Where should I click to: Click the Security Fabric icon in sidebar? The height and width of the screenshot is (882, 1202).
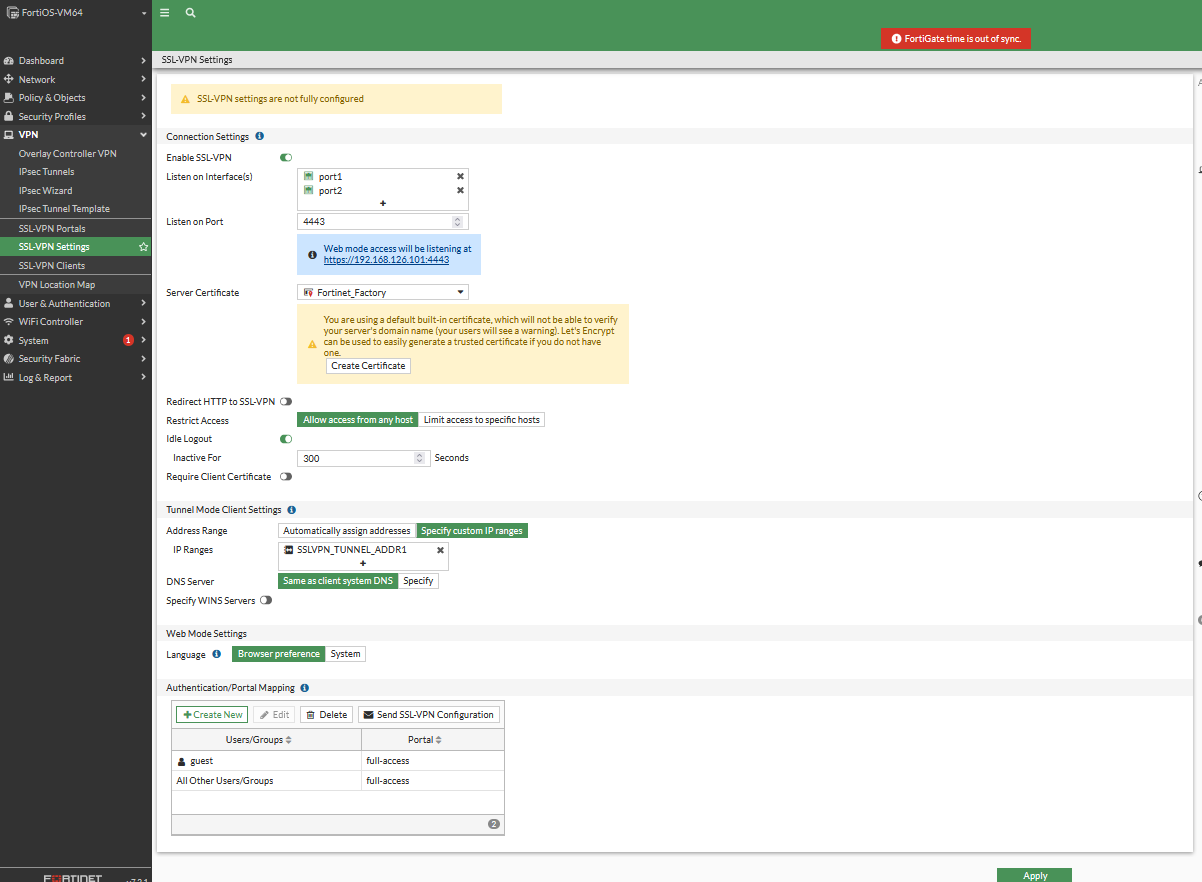click(x=9, y=359)
